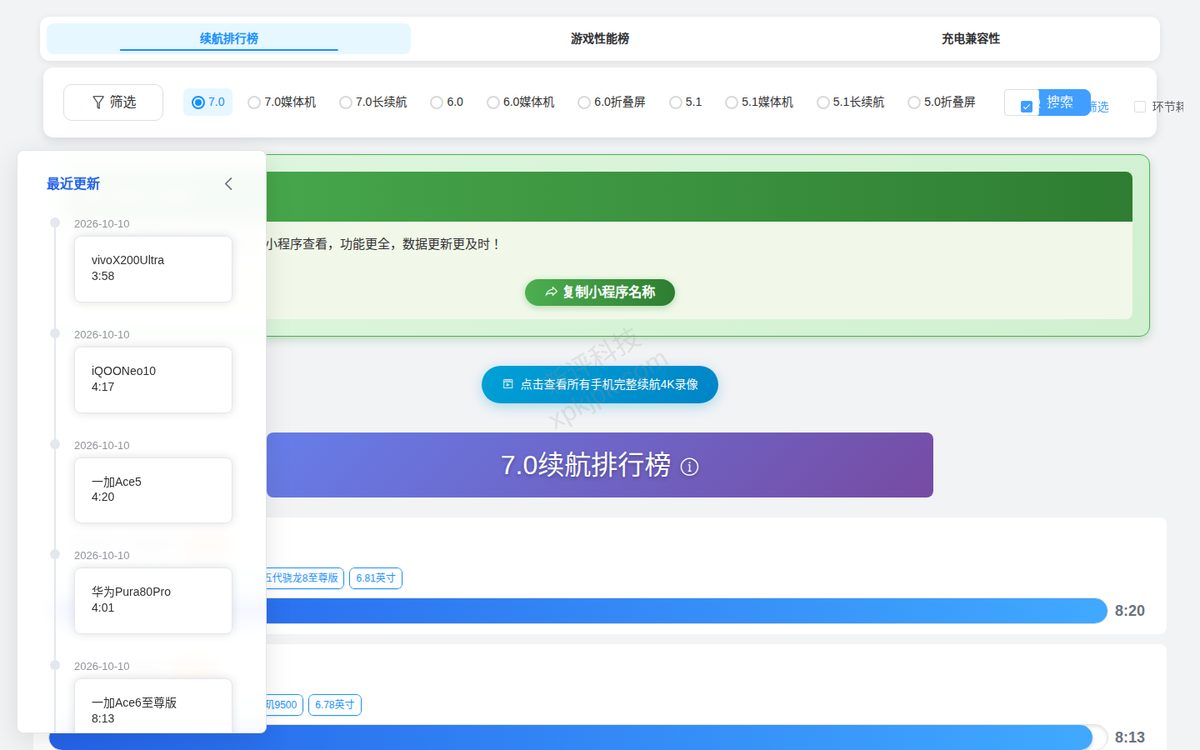Click the 最近更新 panel heading
Viewport: 1200px width, 750px height.
click(x=73, y=184)
